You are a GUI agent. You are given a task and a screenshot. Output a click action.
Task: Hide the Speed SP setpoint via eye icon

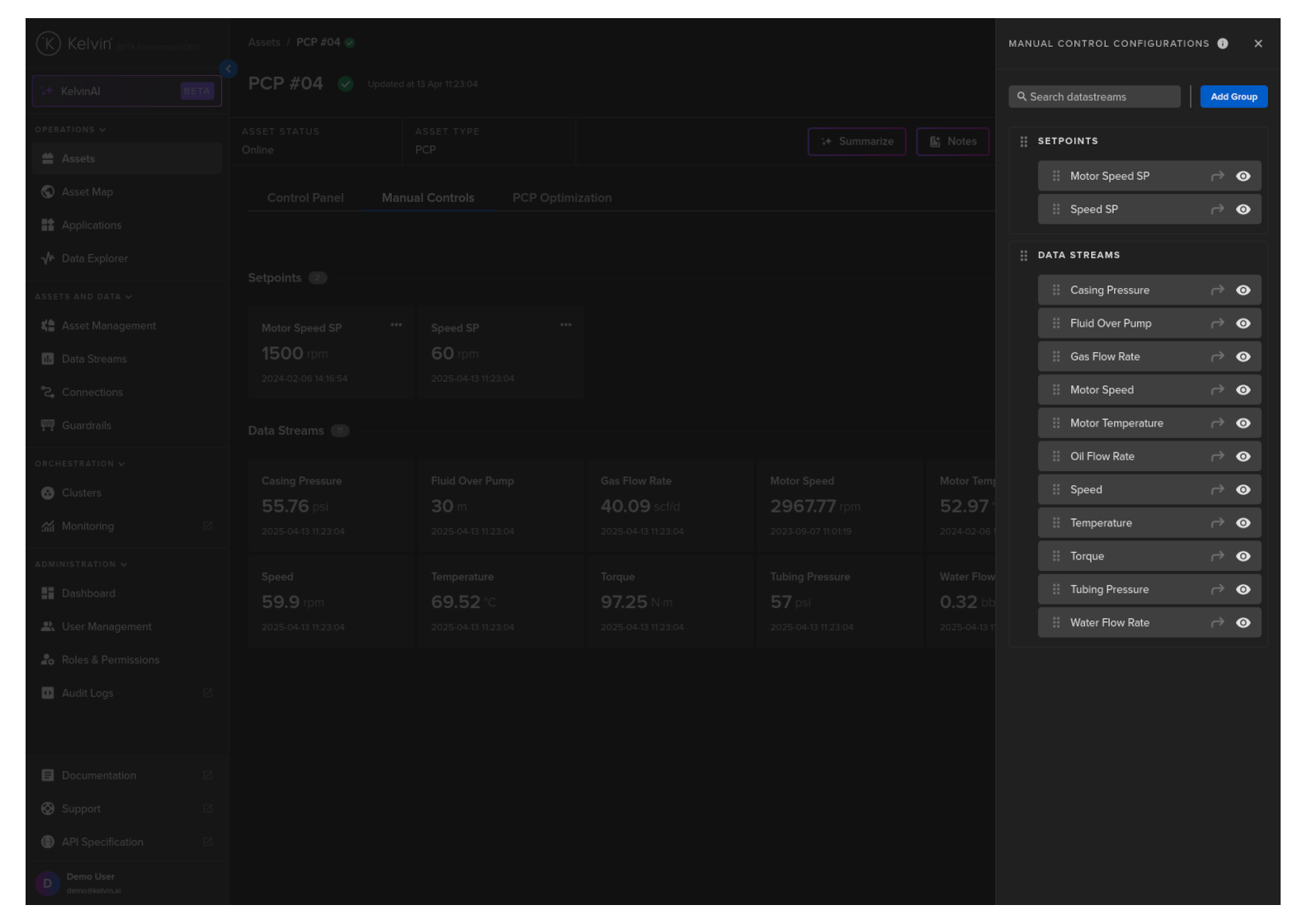click(1243, 210)
